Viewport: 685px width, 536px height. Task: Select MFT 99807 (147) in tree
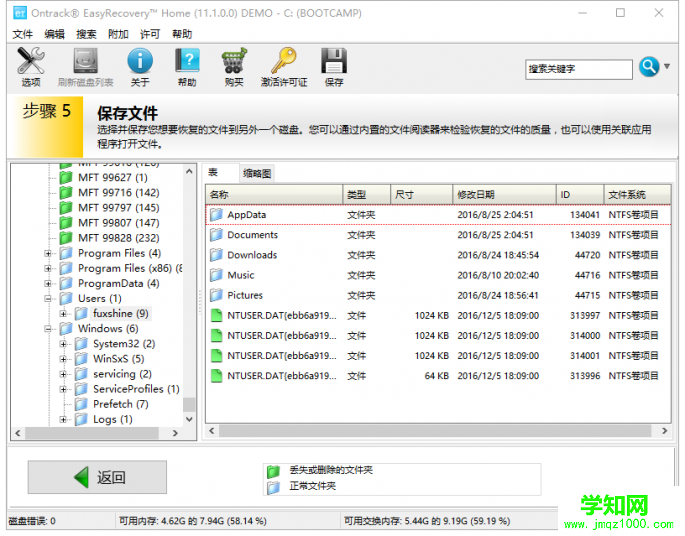(x=118, y=223)
